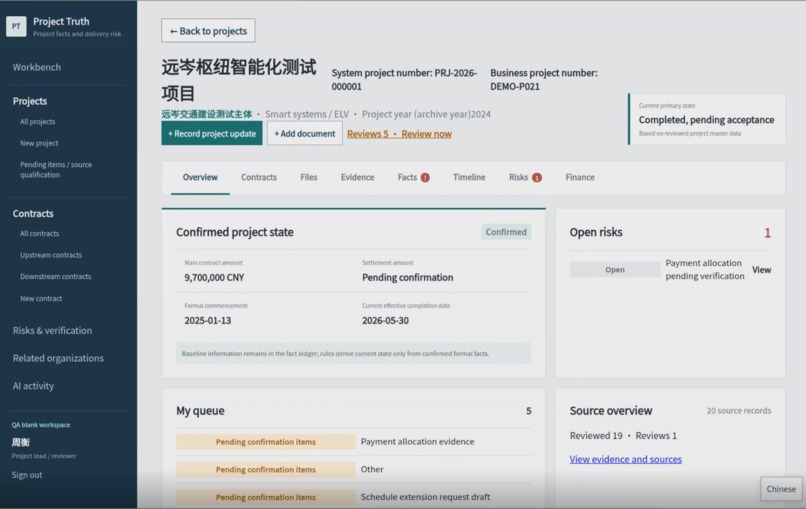The width and height of the screenshot is (806, 509).
Task: Click the Confirmed status badge
Action: coord(506,232)
